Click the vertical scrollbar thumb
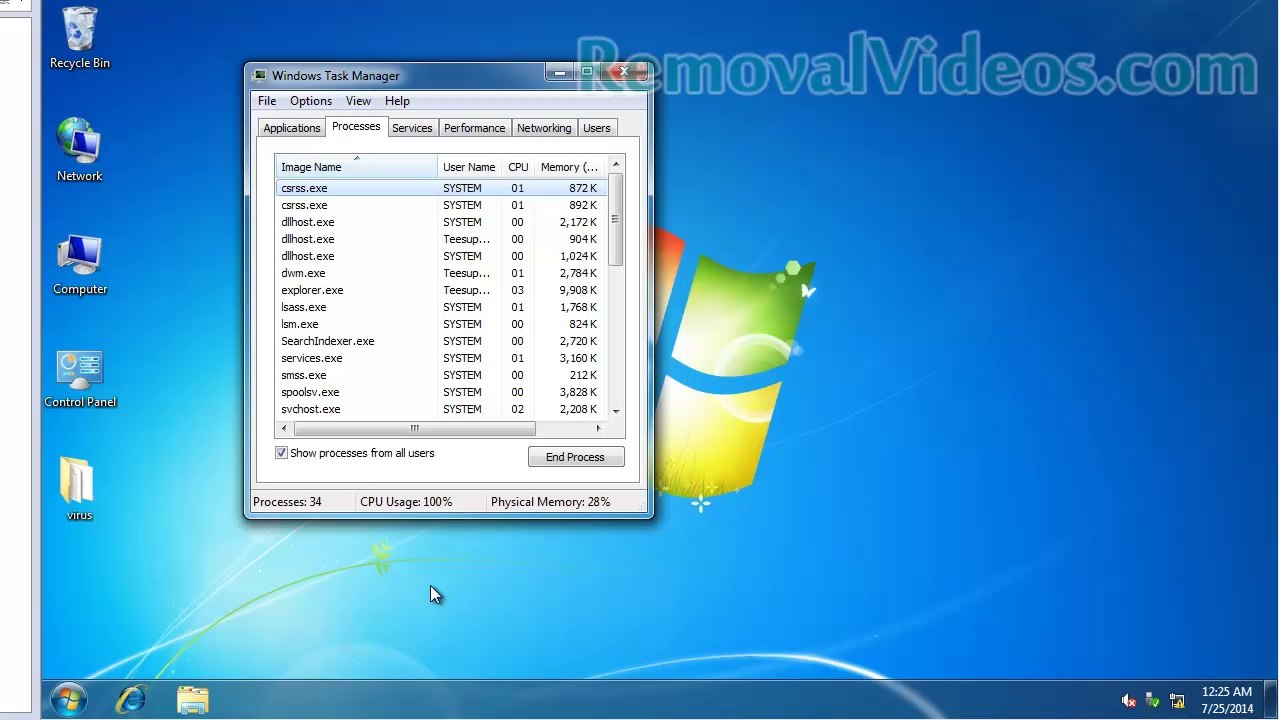The image size is (1280, 720). pyautogui.click(x=616, y=219)
